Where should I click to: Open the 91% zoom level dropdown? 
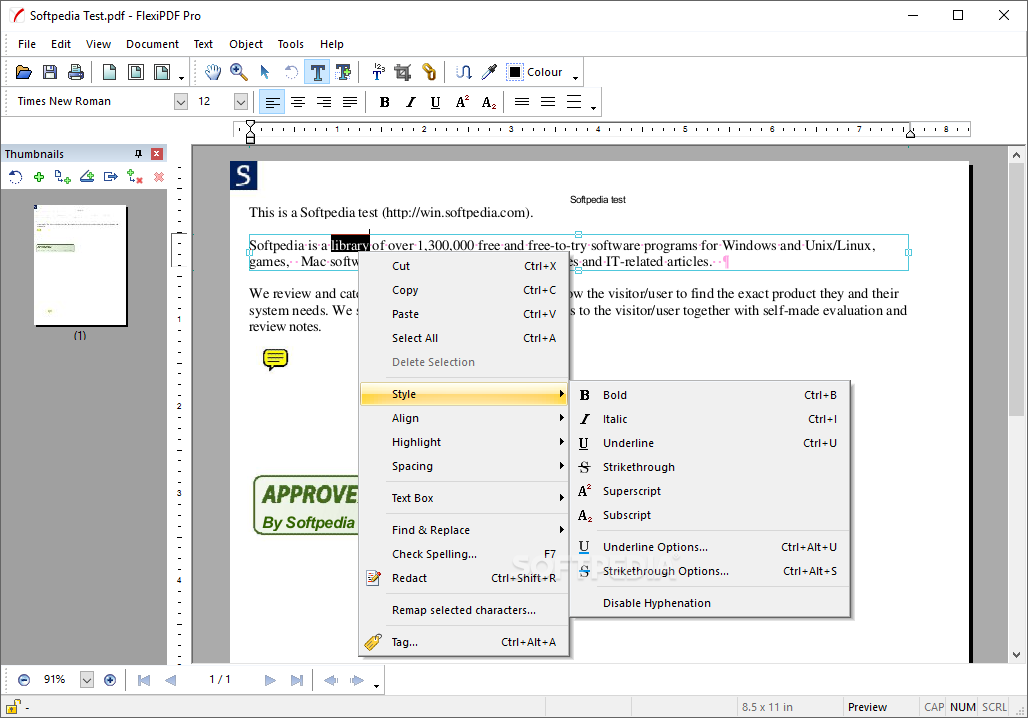coord(87,680)
